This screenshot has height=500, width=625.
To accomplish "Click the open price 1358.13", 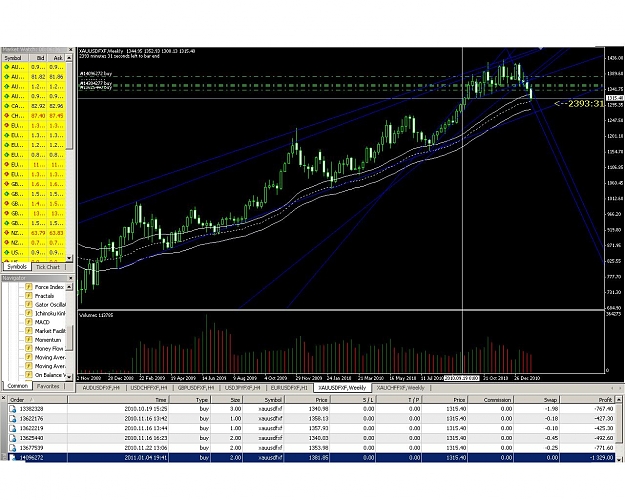I will 318,418.
